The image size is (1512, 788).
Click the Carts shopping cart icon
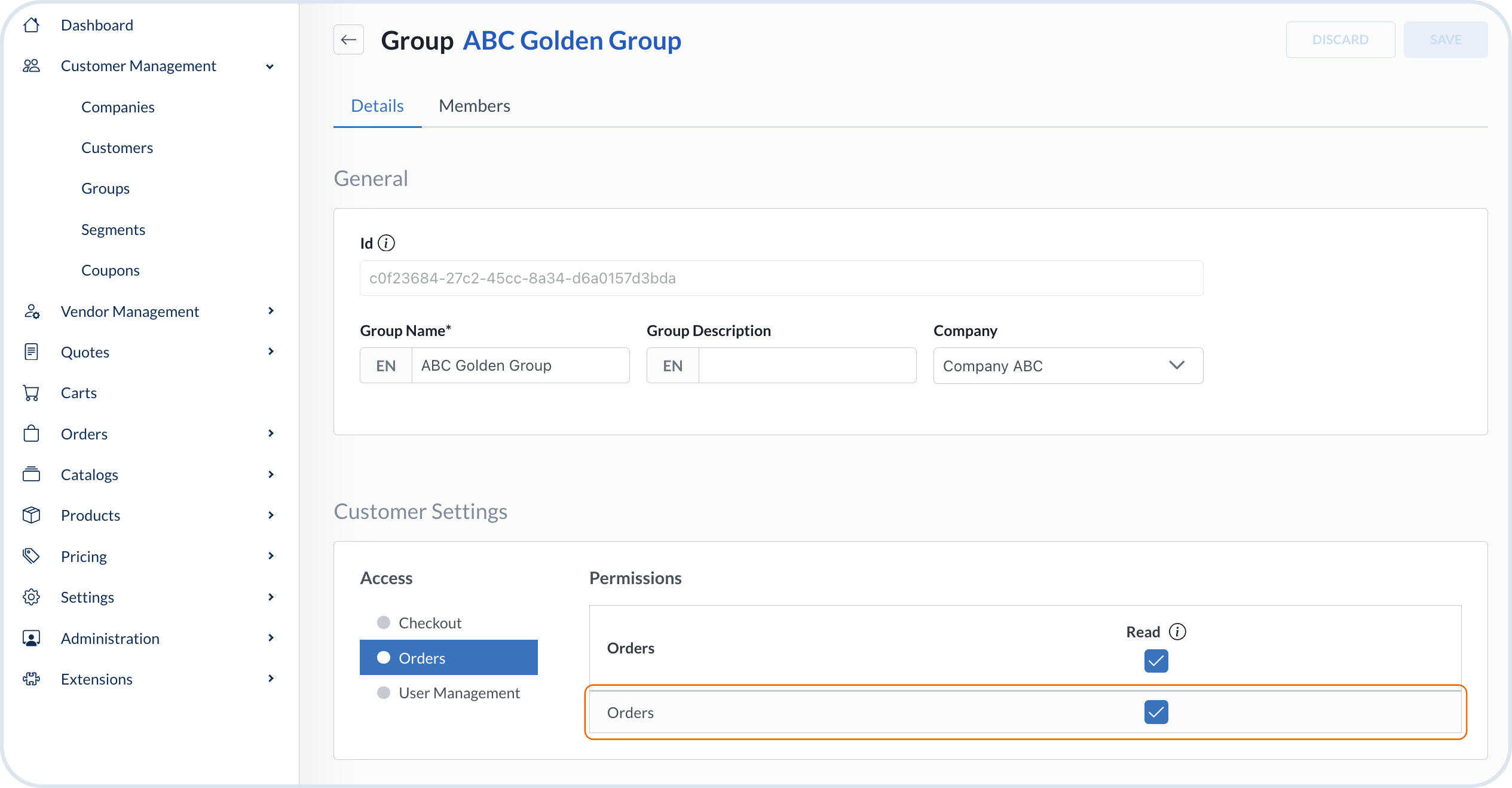pyautogui.click(x=31, y=393)
